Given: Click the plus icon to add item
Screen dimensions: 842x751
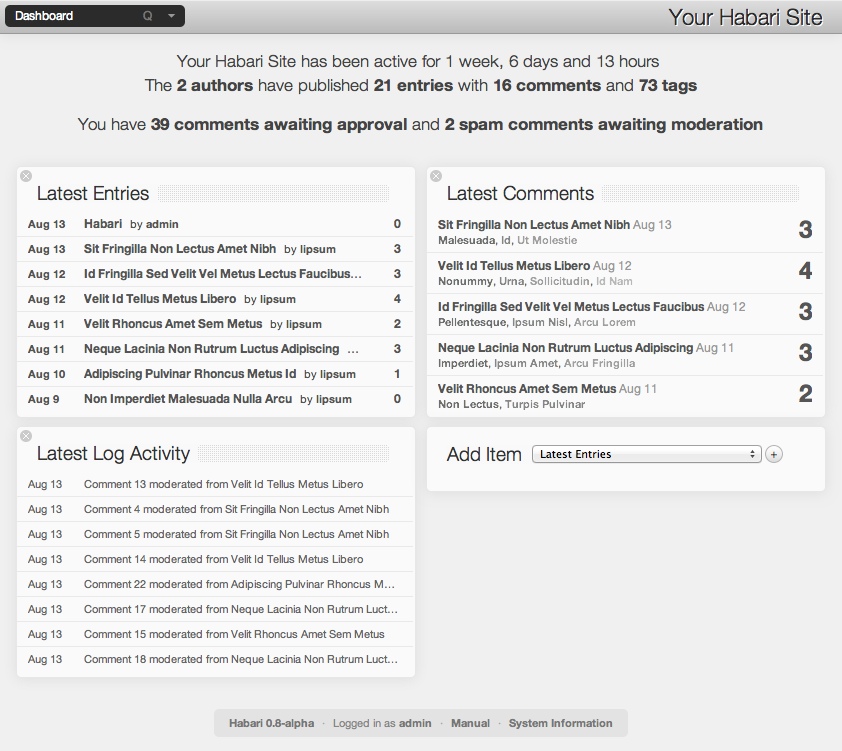Looking at the screenshot, I should click(x=774, y=454).
